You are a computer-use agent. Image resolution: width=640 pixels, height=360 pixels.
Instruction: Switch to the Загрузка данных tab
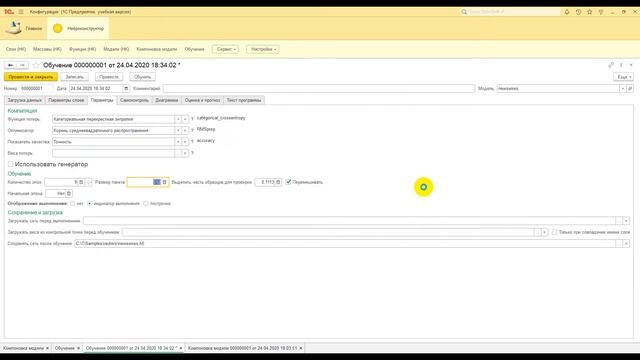[24, 100]
